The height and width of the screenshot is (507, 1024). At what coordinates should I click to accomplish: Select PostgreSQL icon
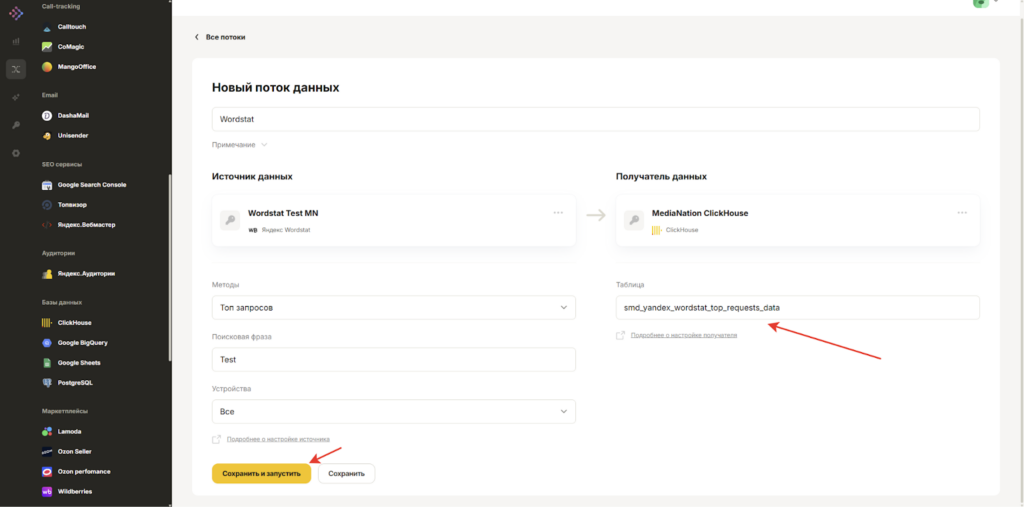click(47, 383)
